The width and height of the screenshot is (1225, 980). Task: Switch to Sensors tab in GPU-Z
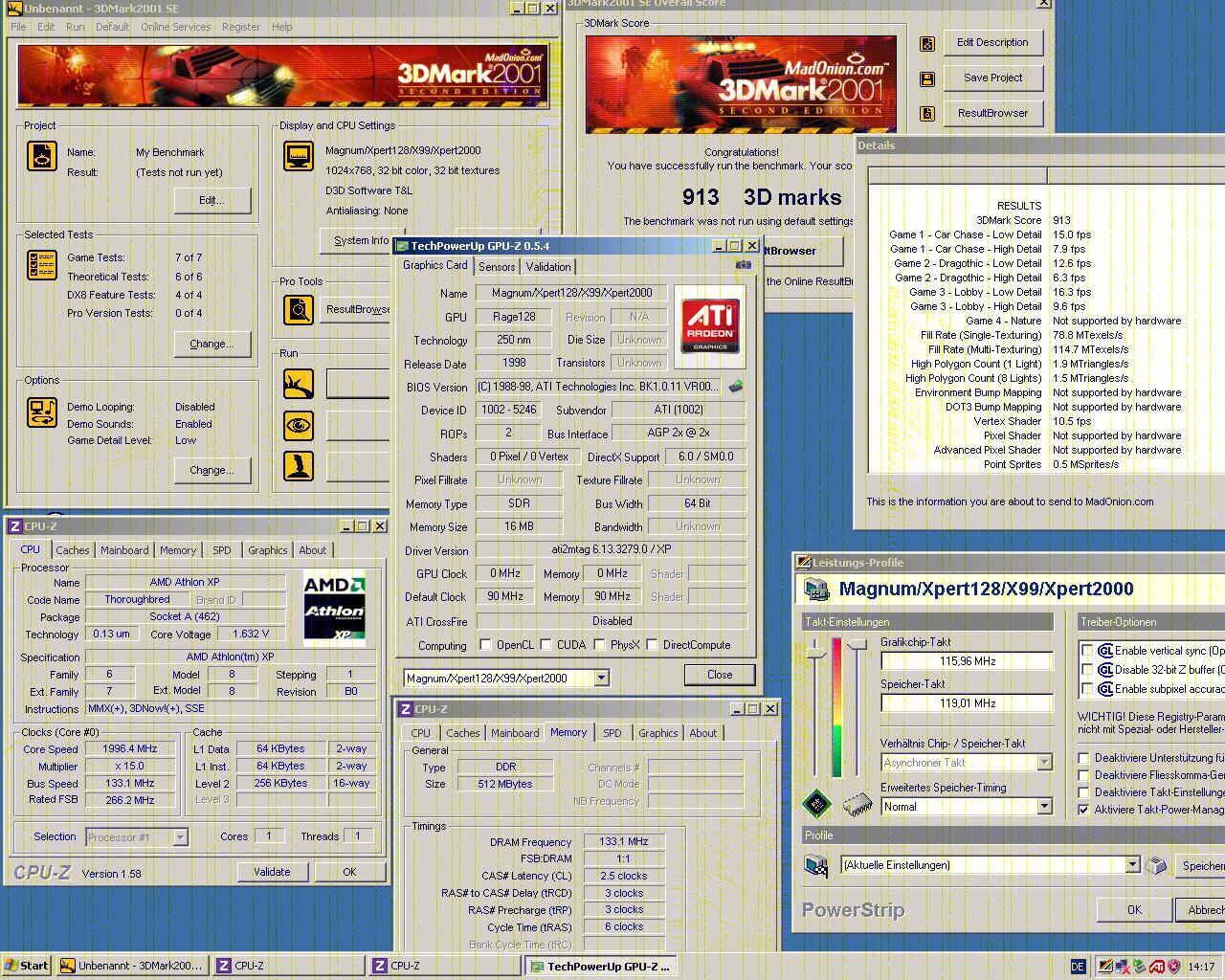tap(497, 267)
